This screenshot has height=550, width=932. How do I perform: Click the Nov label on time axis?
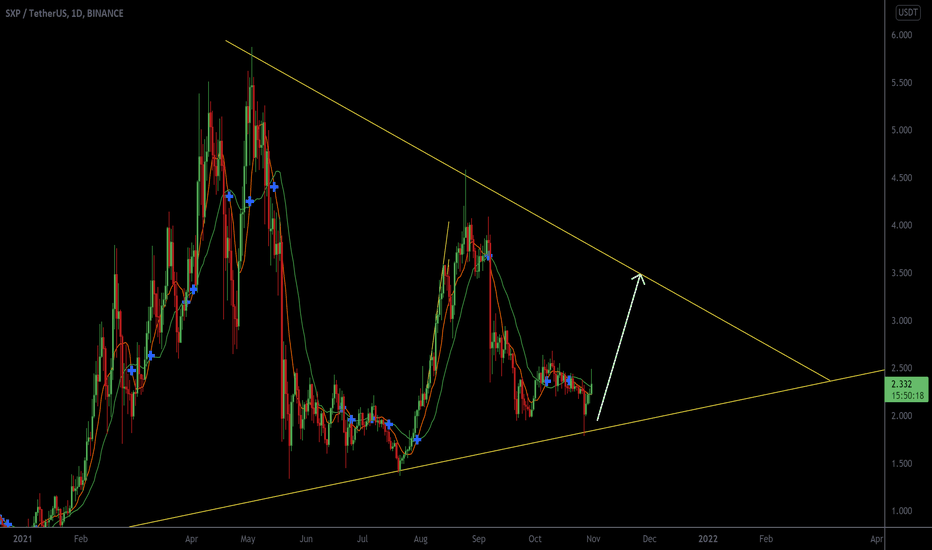pos(593,539)
